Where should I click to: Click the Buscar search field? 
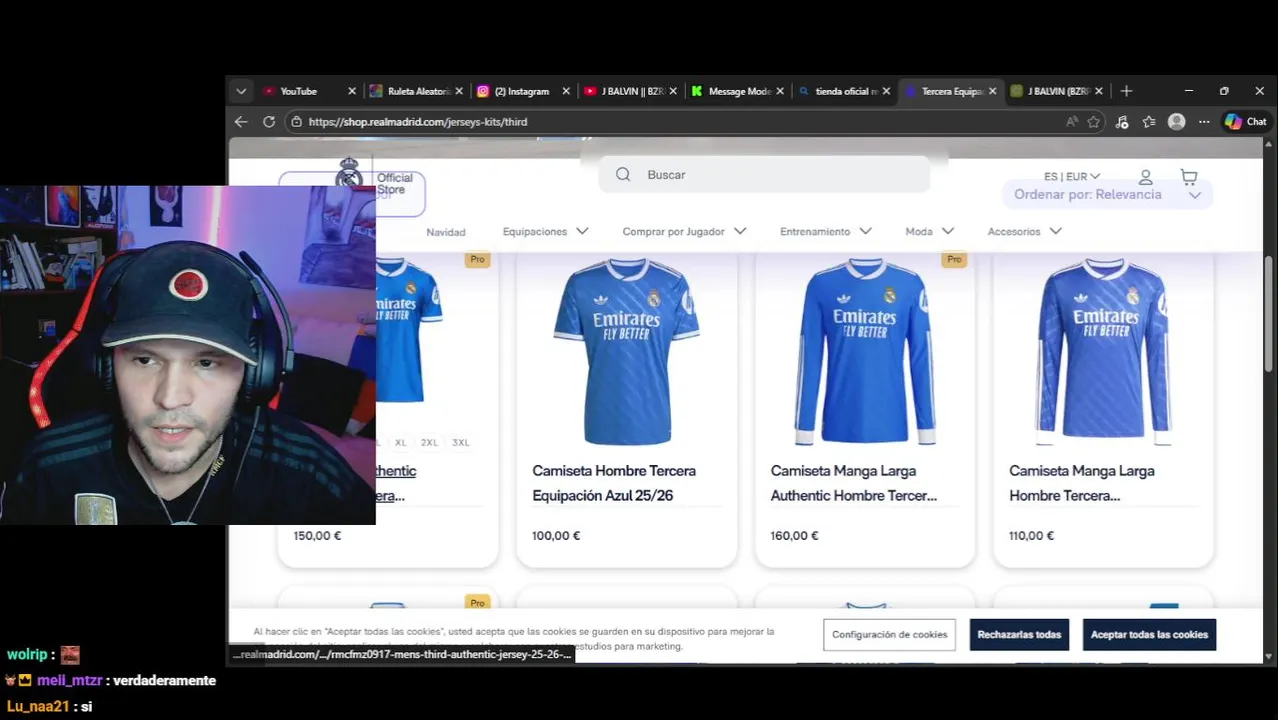[x=764, y=175]
